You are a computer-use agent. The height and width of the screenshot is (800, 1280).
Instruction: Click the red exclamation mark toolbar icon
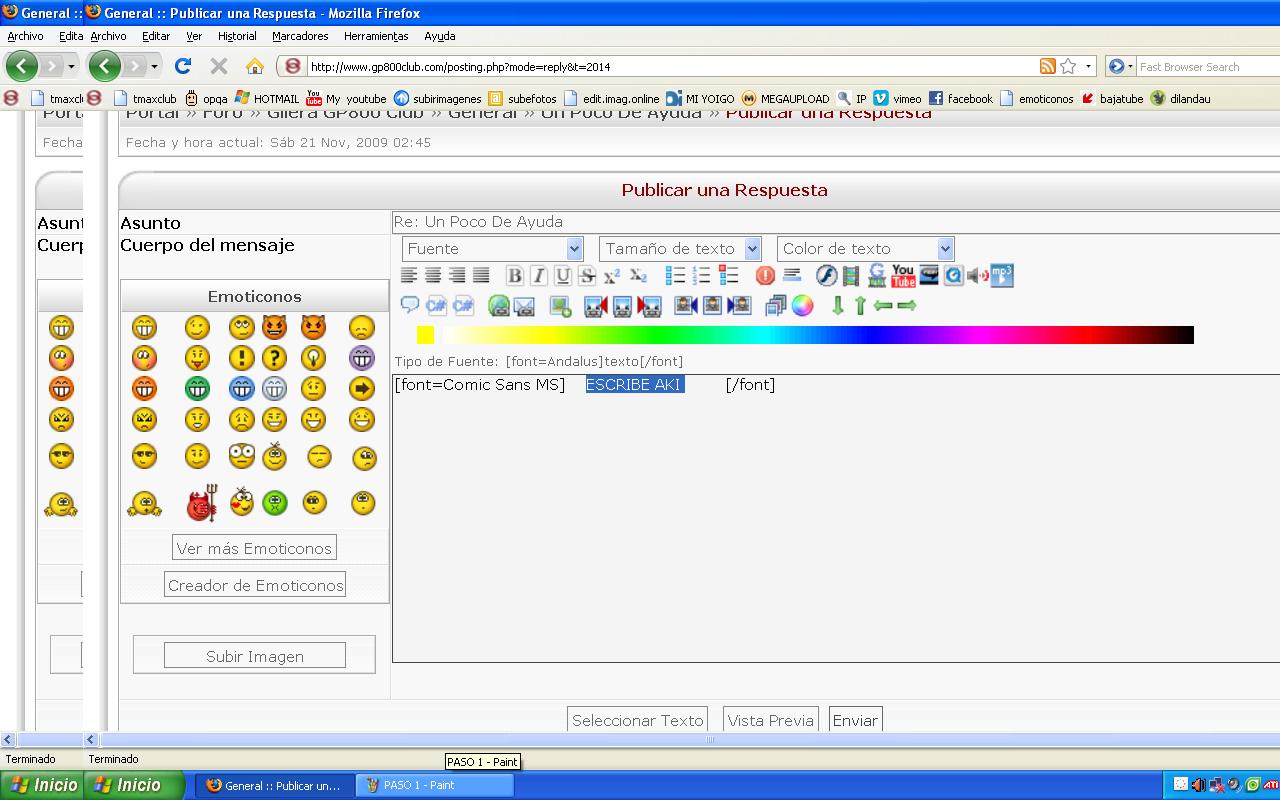tap(765, 276)
